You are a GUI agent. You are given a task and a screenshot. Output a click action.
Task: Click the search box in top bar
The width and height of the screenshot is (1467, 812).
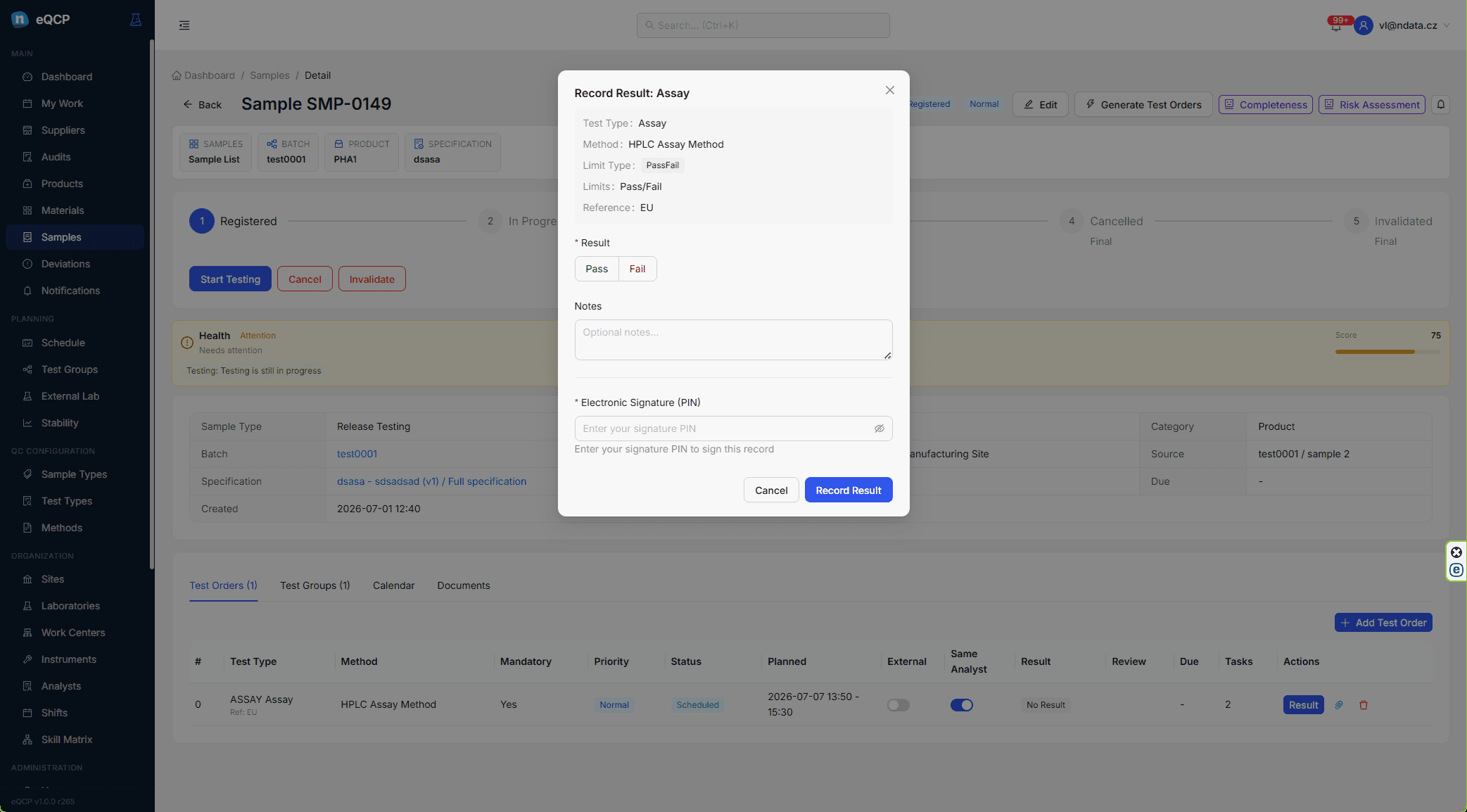763,25
